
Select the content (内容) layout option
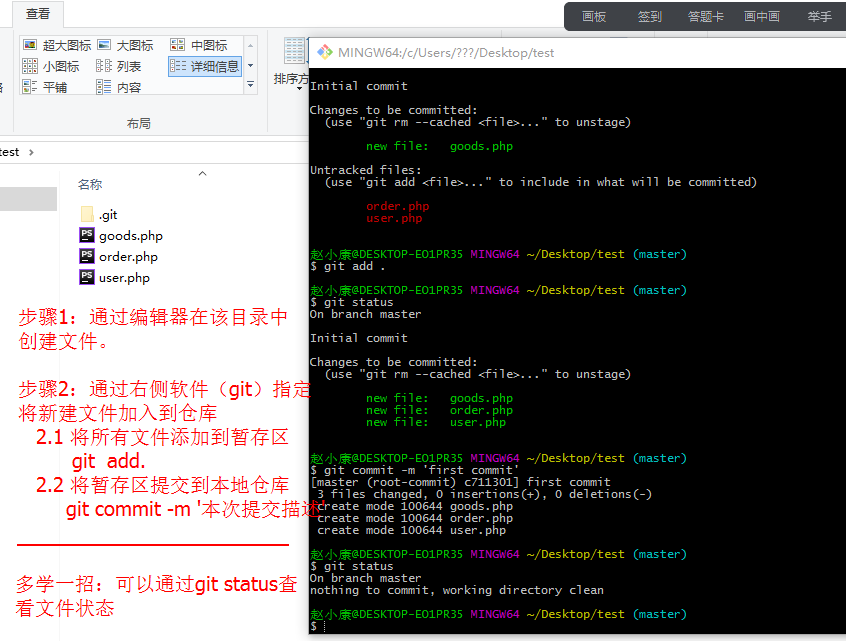click(x=119, y=87)
